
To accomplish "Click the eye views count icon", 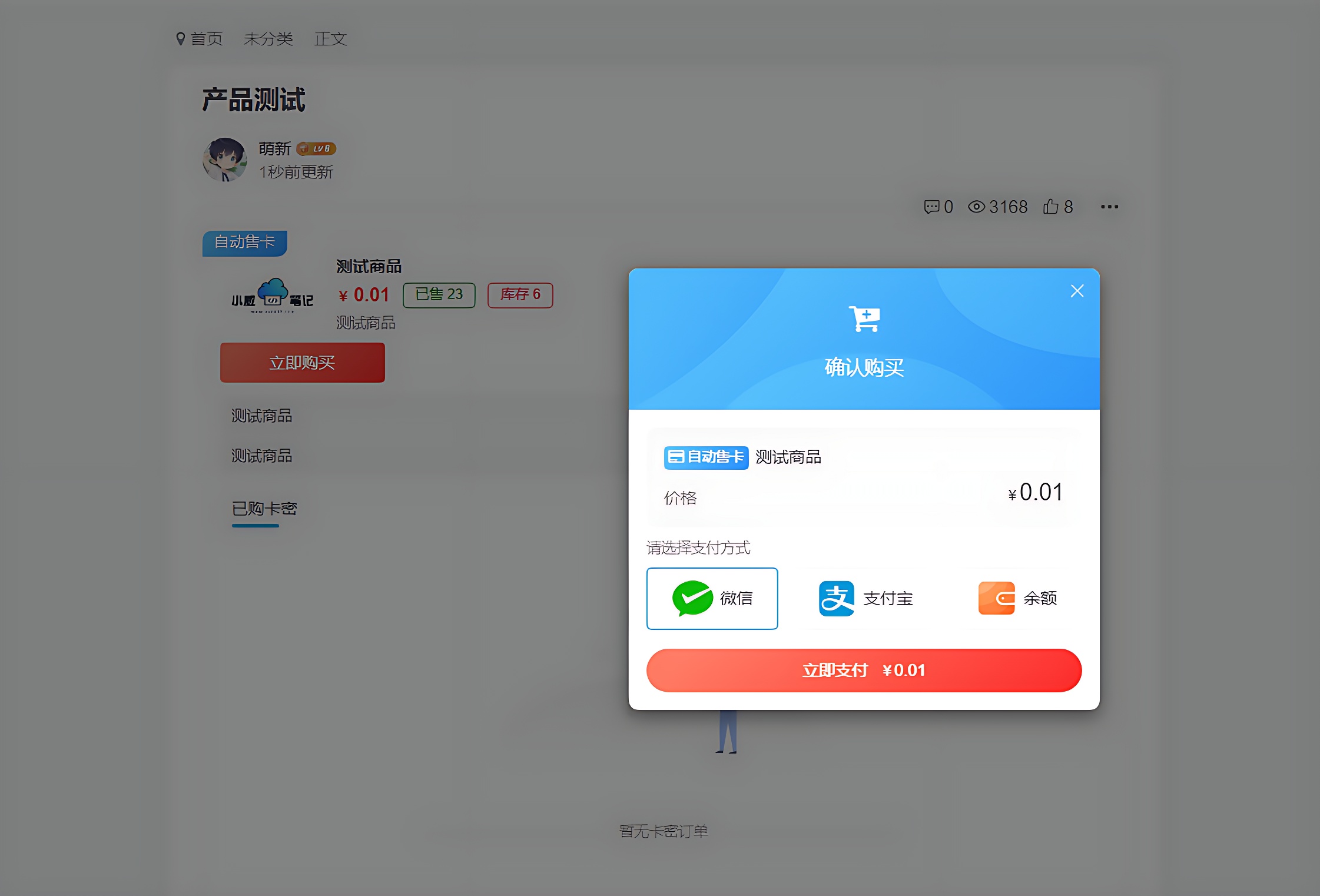I will tap(976, 207).
